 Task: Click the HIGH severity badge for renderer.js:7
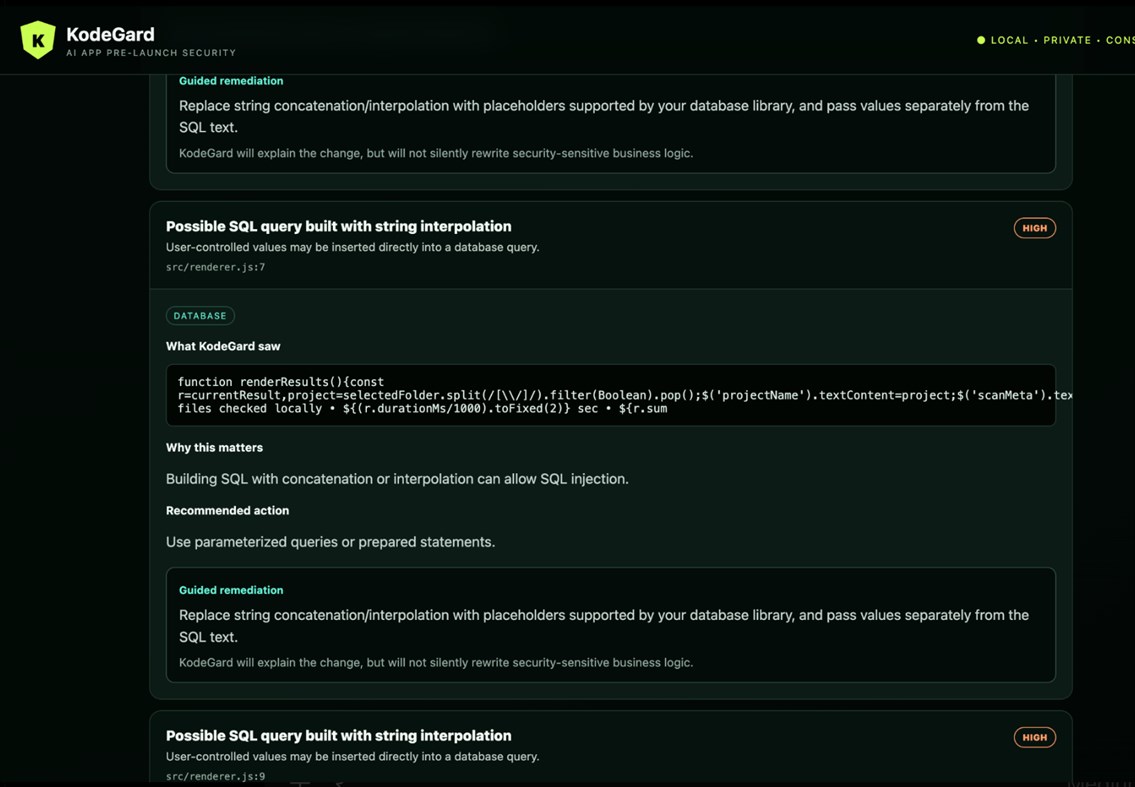click(1034, 228)
